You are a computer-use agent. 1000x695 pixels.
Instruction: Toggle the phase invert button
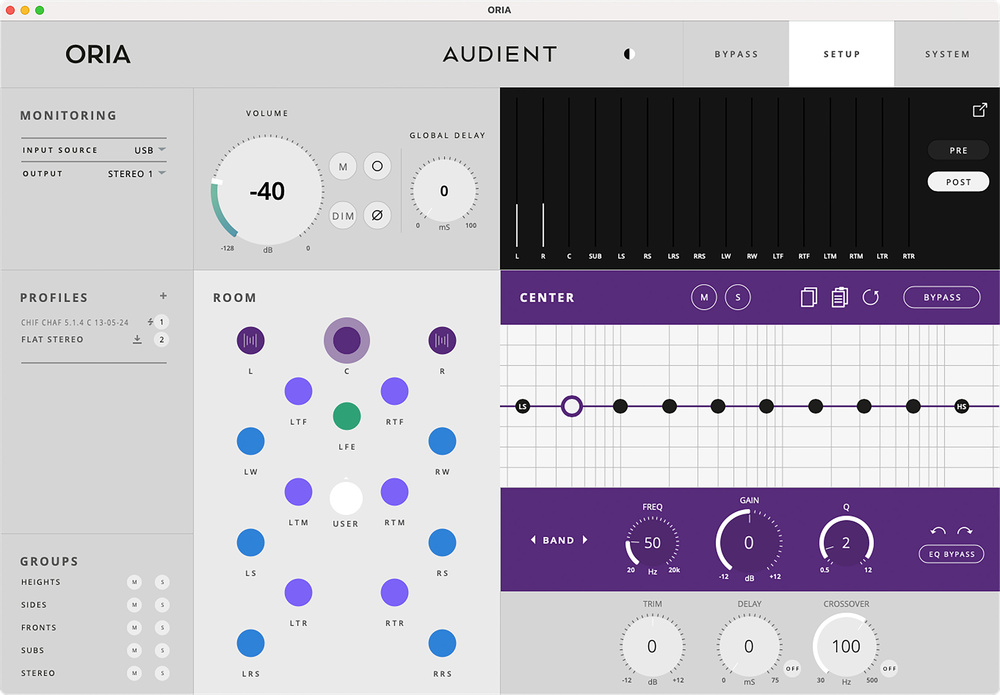(377, 215)
